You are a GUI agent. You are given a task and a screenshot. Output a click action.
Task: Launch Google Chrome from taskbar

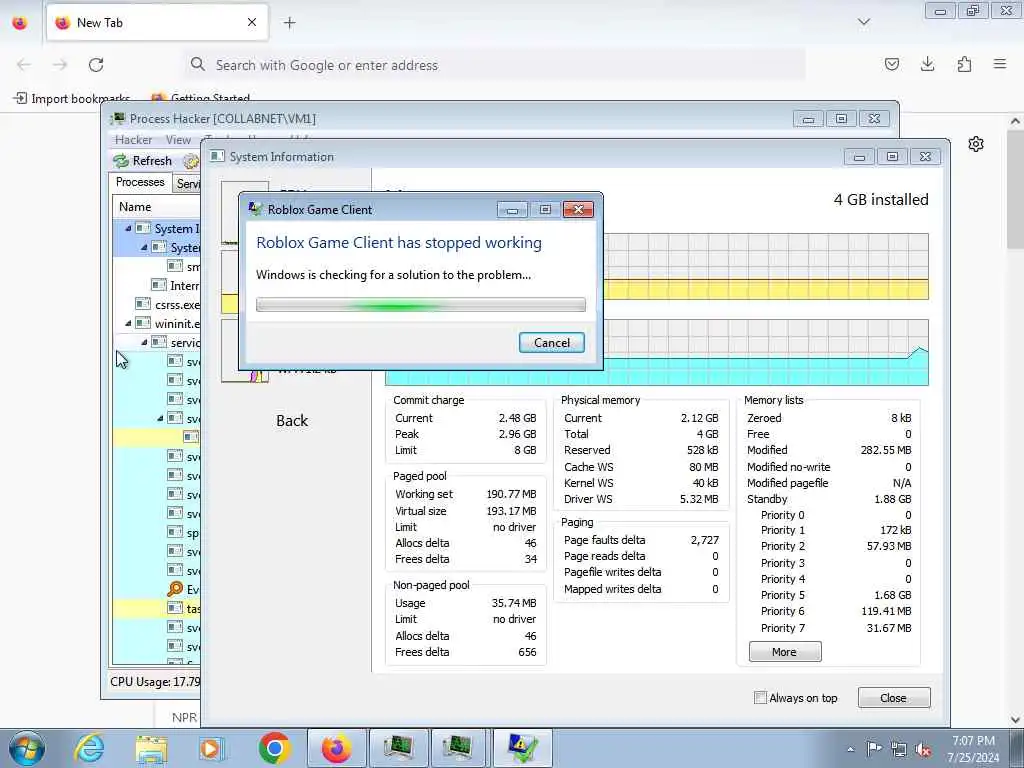coord(274,748)
